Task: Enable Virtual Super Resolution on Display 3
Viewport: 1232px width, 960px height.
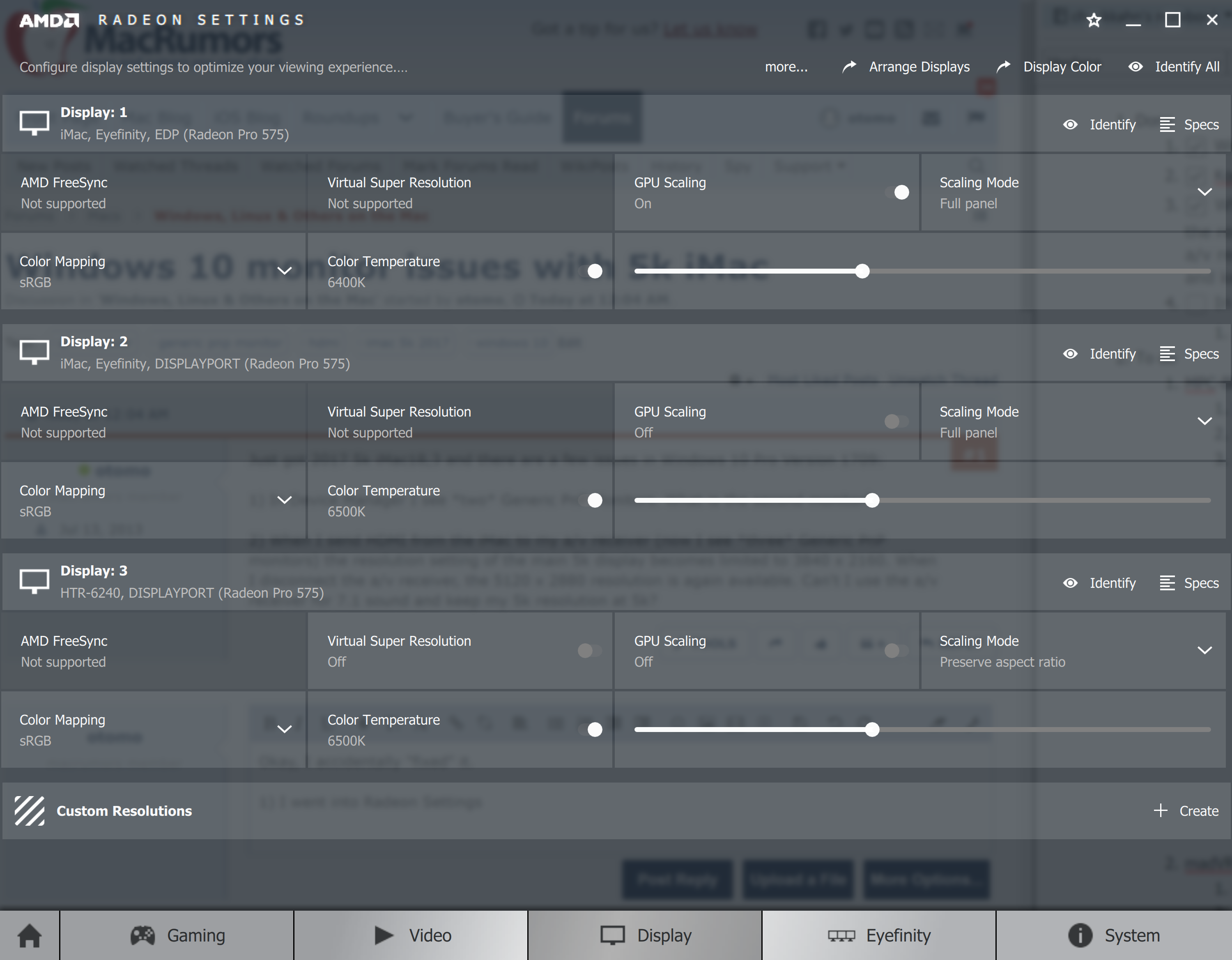Action: pos(589,651)
